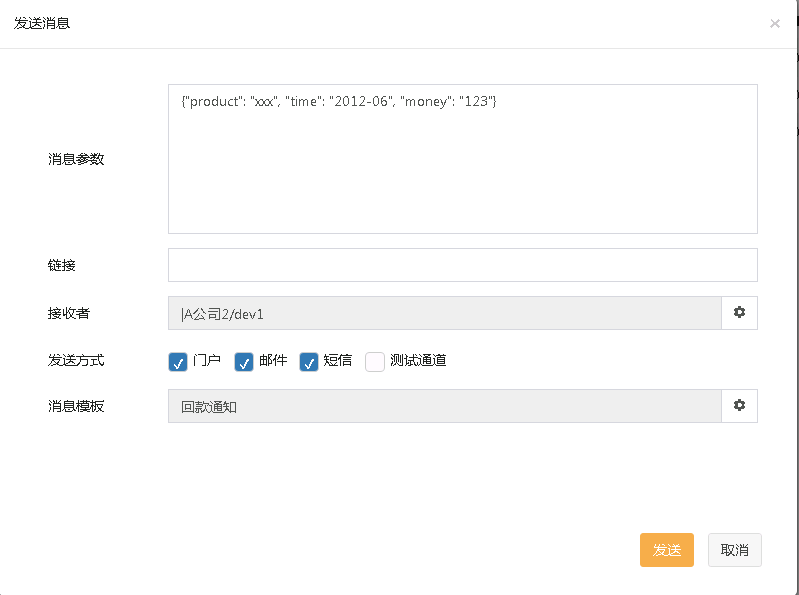This screenshot has height=595, width=799.
Task: Toggle the 短信 checkbox off
Action: pos(309,362)
